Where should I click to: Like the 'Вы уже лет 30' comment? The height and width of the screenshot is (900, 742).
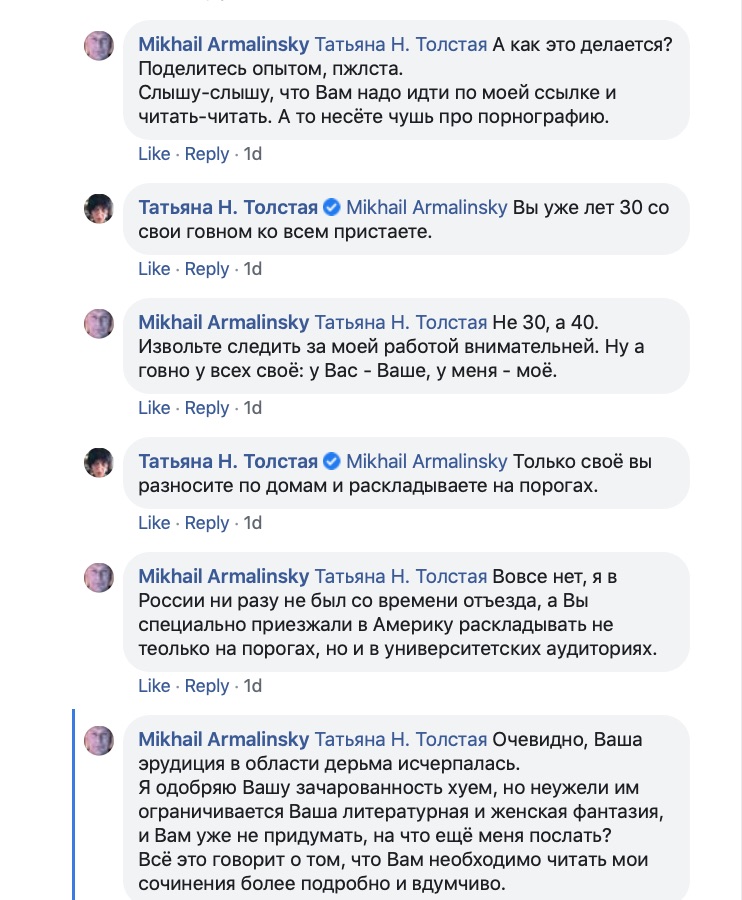click(154, 269)
